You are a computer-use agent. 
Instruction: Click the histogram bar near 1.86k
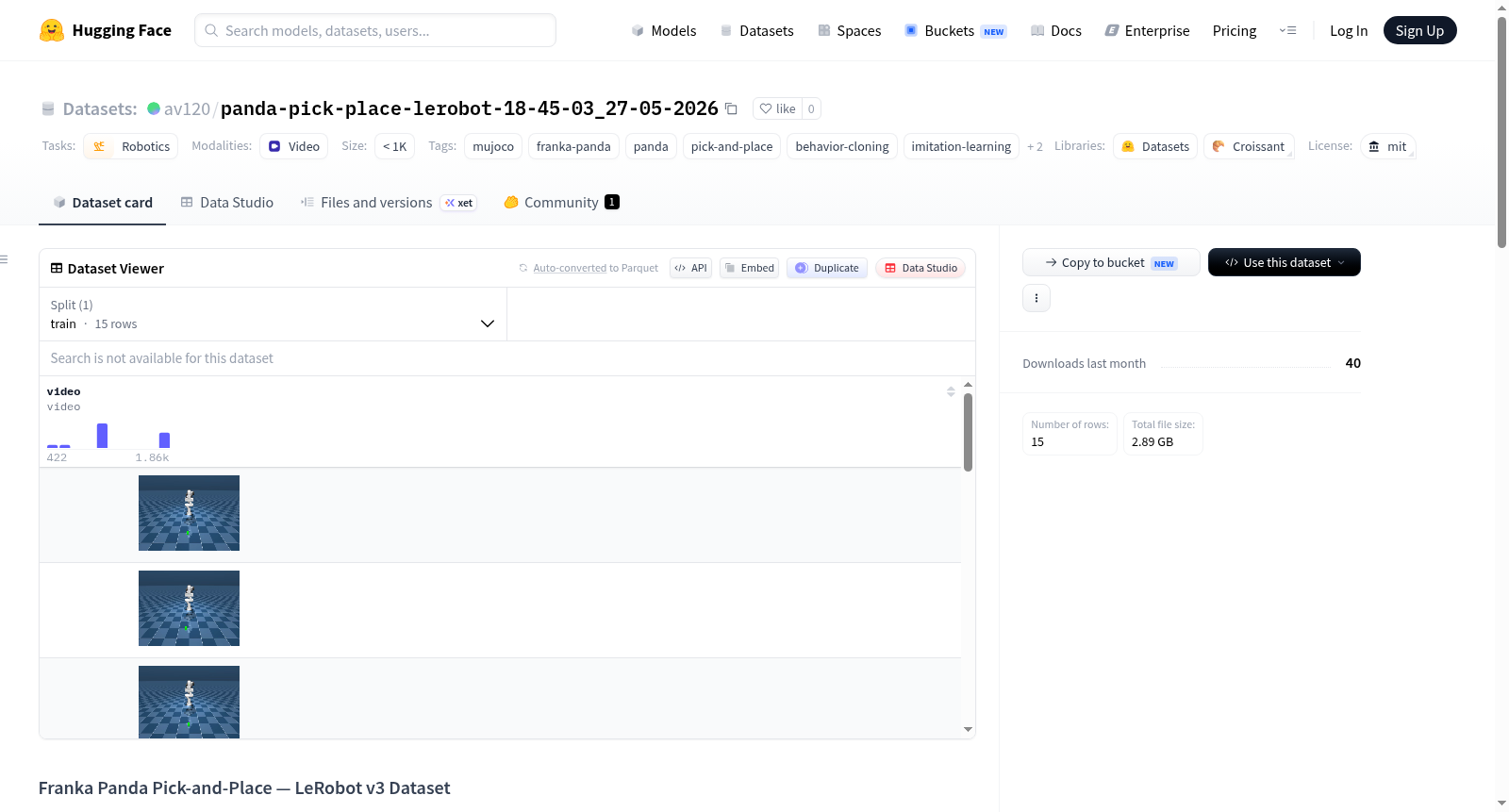(x=164, y=440)
